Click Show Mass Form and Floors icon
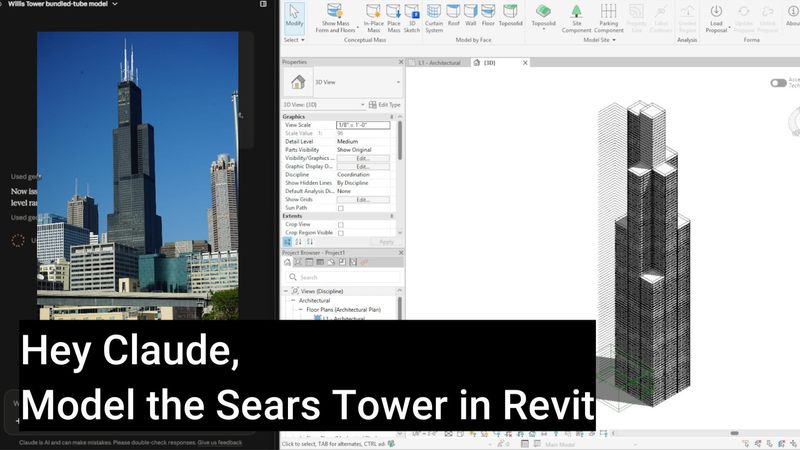This screenshot has width=800, height=450. pyautogui.click(x=335, y=11)
